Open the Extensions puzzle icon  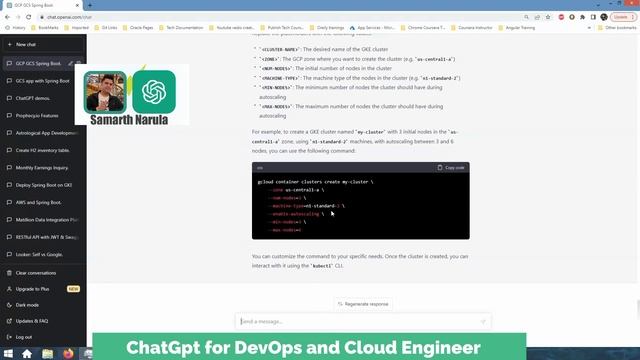[582, 17]
